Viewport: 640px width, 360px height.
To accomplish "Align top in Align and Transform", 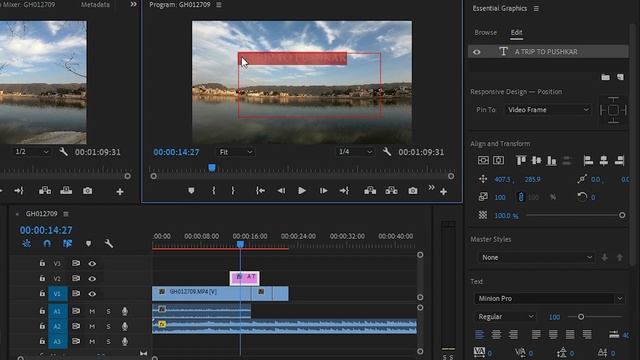I will pos(521,160).
